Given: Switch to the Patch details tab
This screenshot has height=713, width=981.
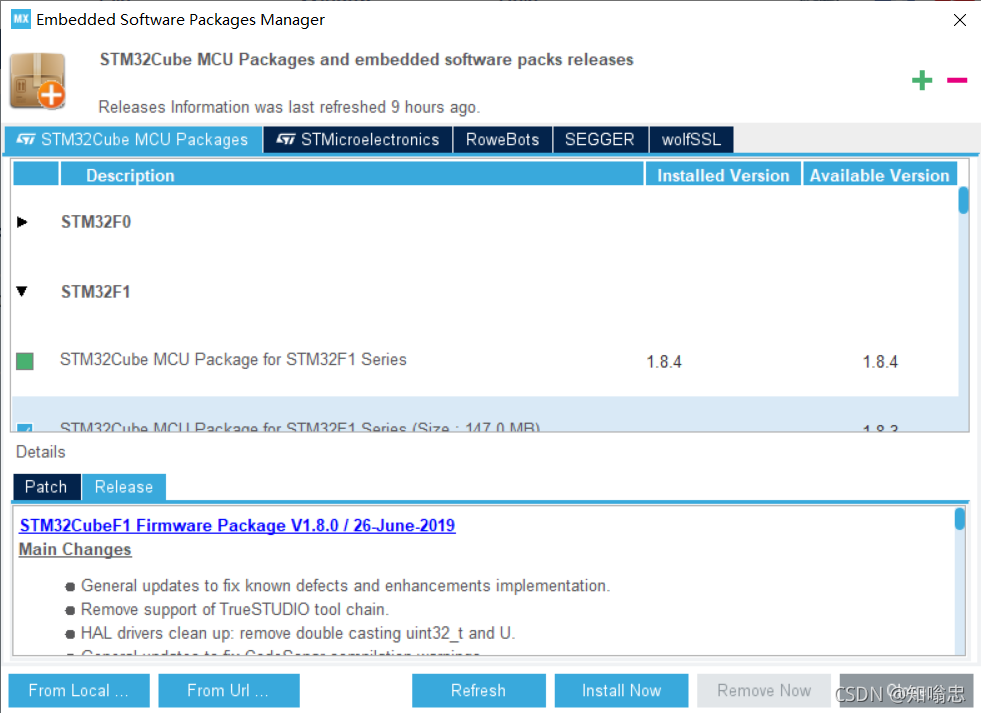Looking at the screenshot, I should pyautogui.click(x=46, y=487).
